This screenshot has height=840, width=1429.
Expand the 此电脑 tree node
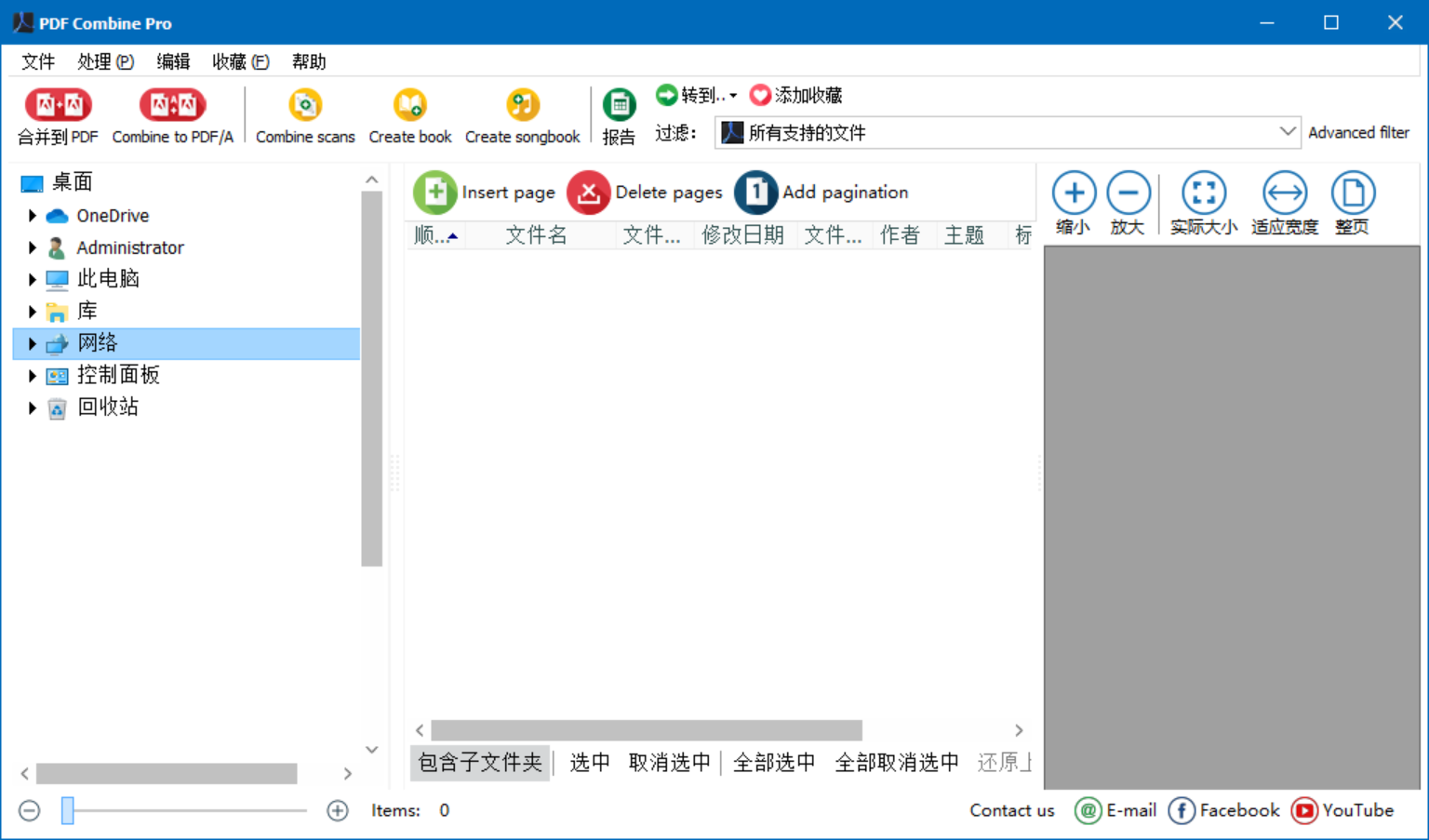coord(33,279)
